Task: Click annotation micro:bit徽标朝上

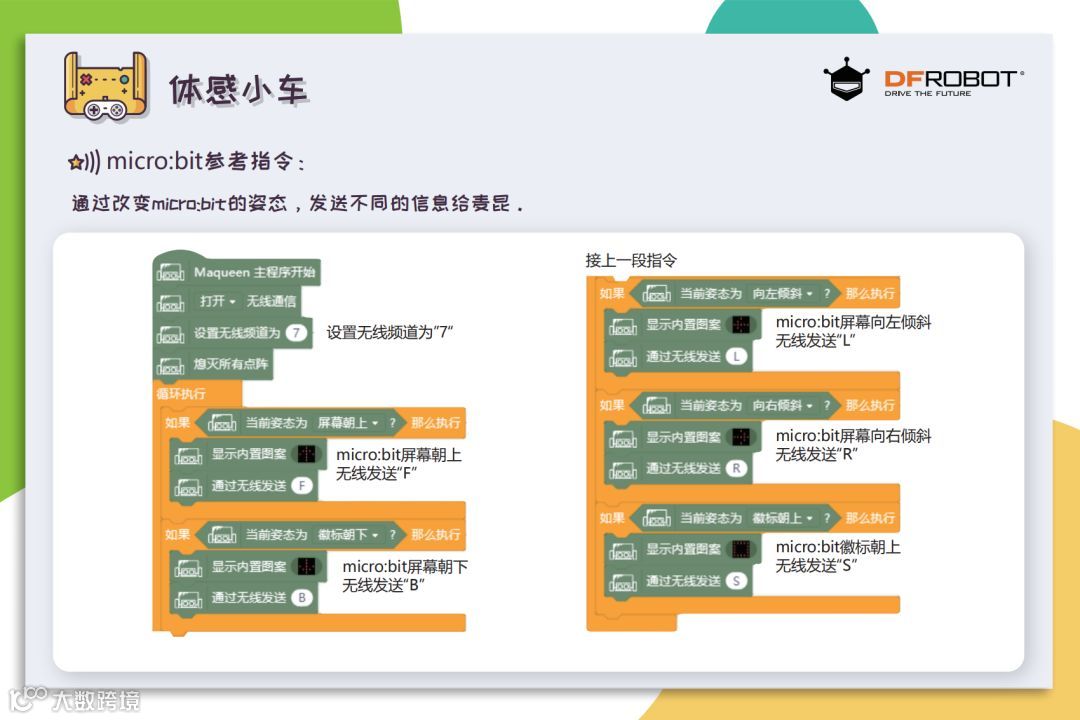Action: [838, 547]
